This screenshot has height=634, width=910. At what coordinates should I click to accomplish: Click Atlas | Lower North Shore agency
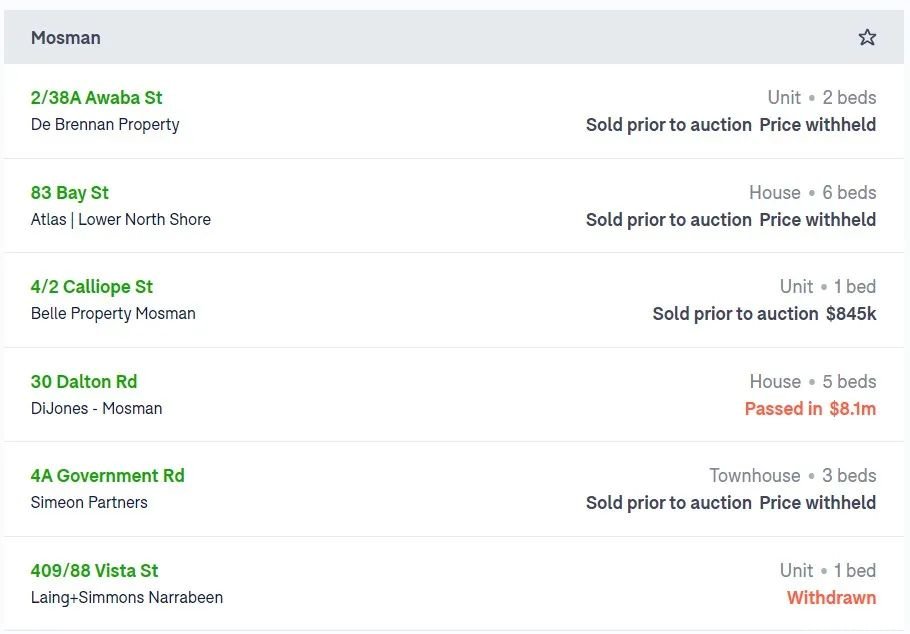121,219
